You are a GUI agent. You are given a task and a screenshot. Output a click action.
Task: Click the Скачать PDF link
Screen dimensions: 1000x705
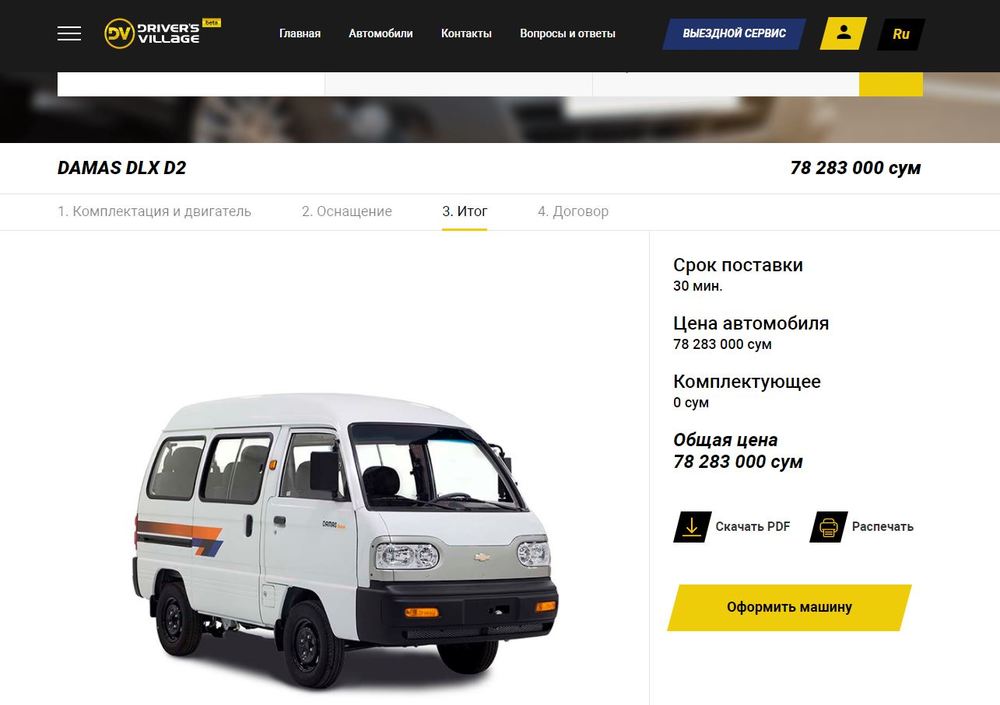tap(753, 526)
